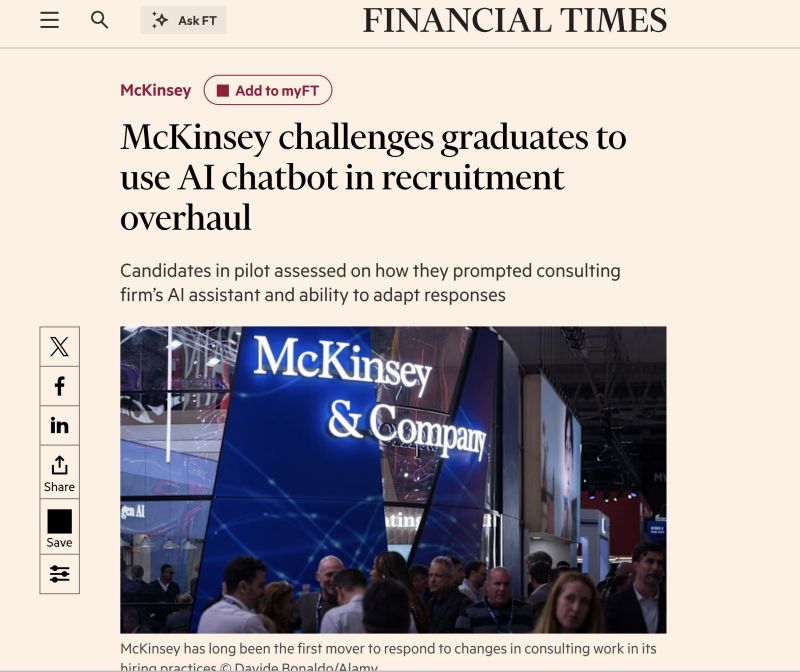Screen dimensions: 800x672
Task: Go to the Financial Times homepage logo
Action: [x=514, y=20]
